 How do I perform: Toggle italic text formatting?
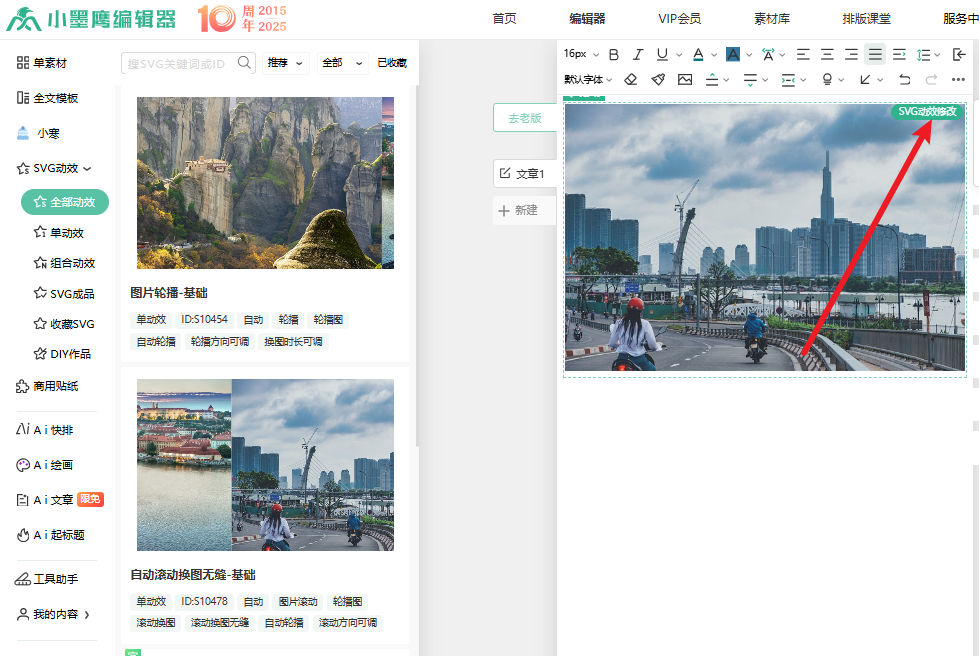click(x=638, y=54)
